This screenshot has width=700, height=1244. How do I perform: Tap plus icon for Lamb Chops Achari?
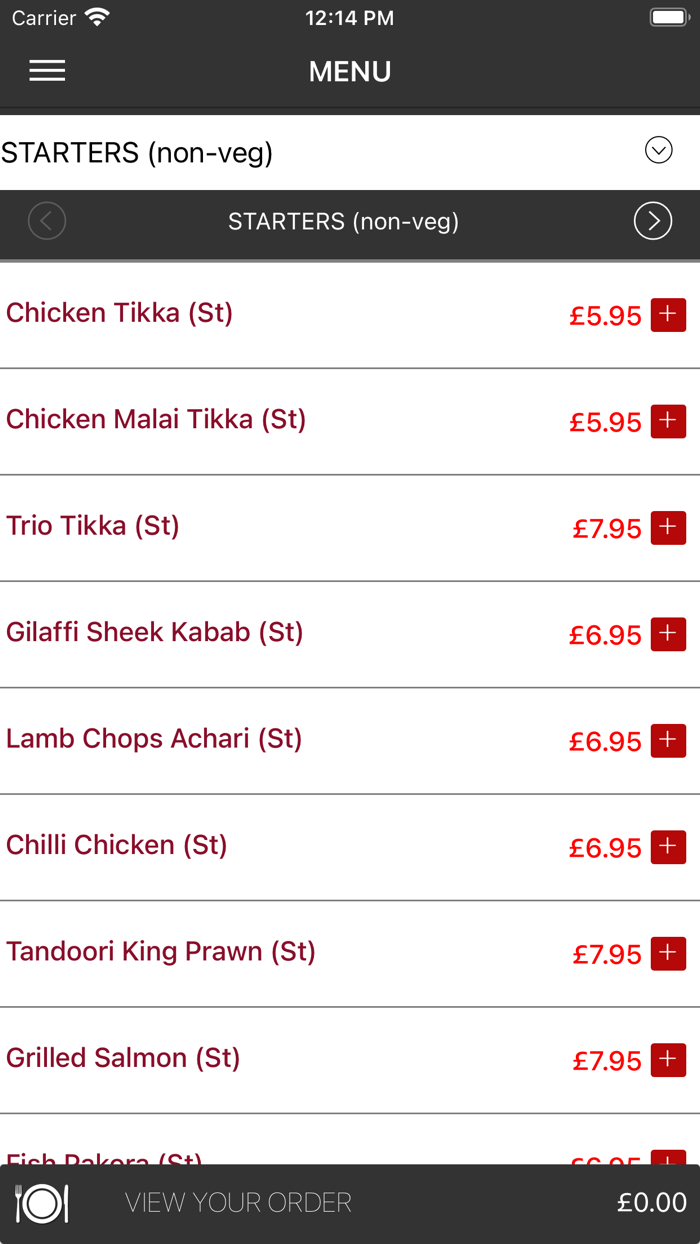(x=668, y=740)
